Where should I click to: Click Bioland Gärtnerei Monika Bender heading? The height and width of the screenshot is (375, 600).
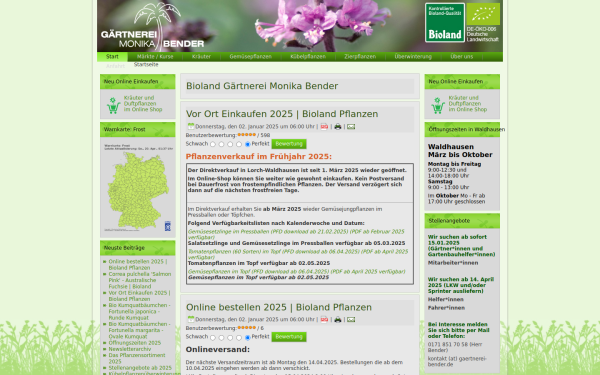[x=262, y=86]
